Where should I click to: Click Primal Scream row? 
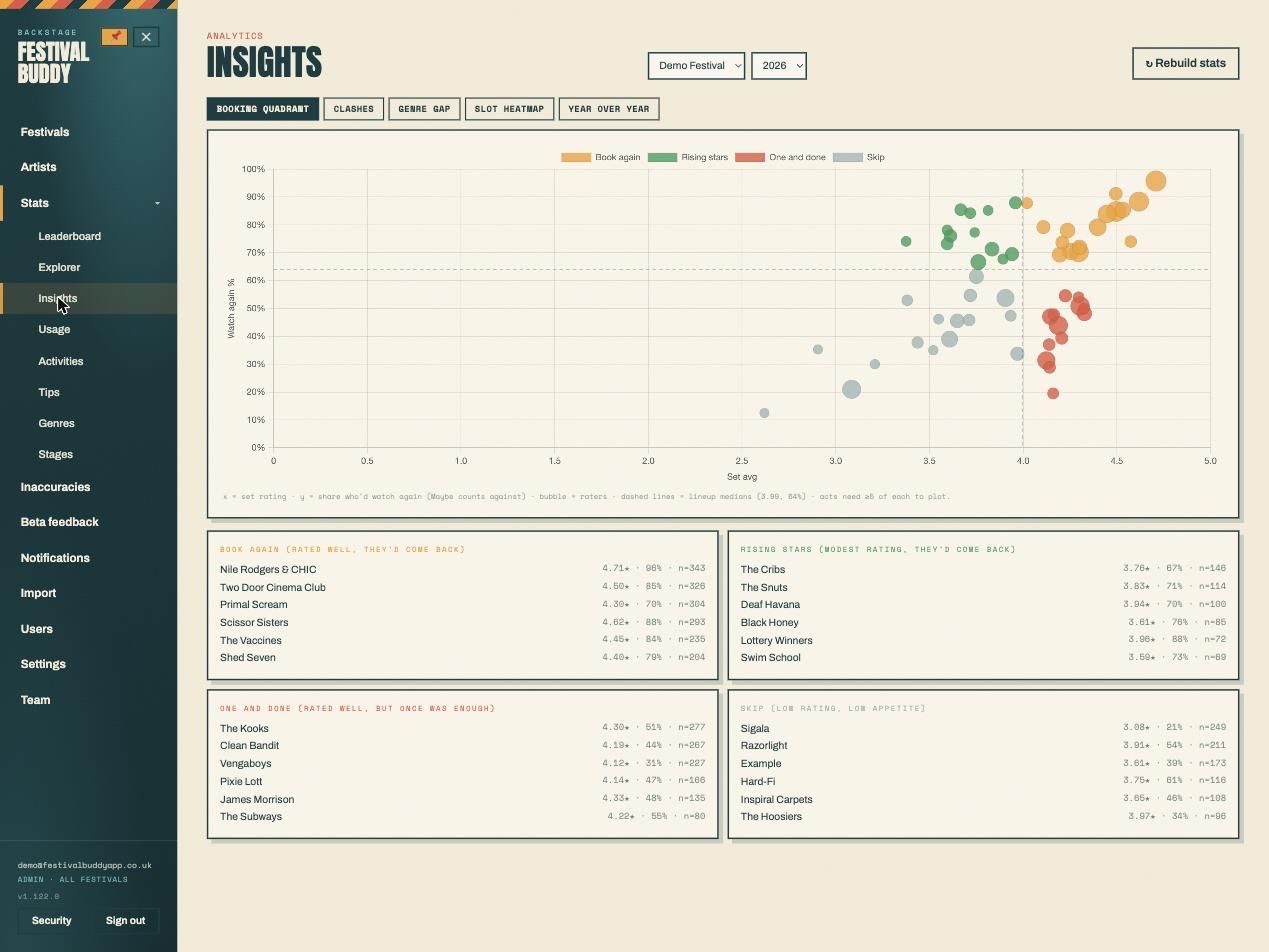tap(462, 604)
